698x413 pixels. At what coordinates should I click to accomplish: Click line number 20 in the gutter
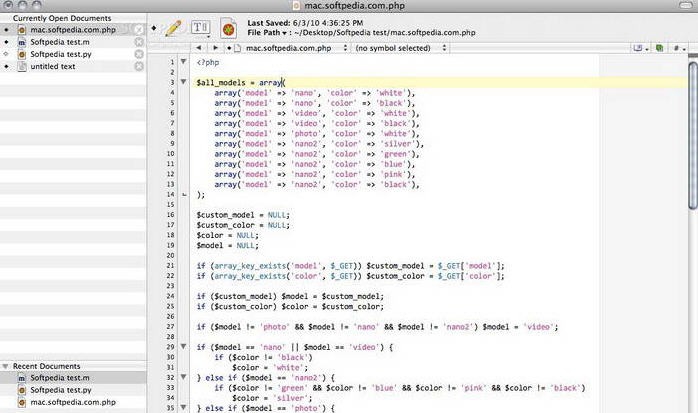(x=170, y=255)
